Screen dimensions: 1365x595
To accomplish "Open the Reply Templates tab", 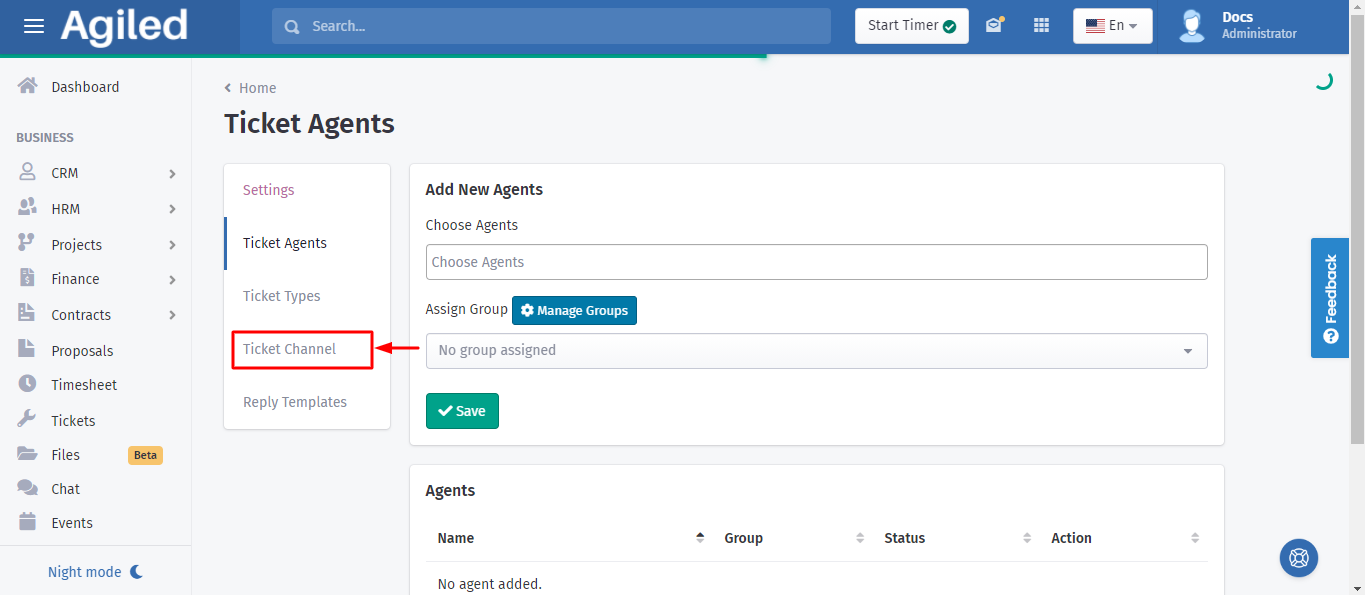I will click(x=295, y=402).
